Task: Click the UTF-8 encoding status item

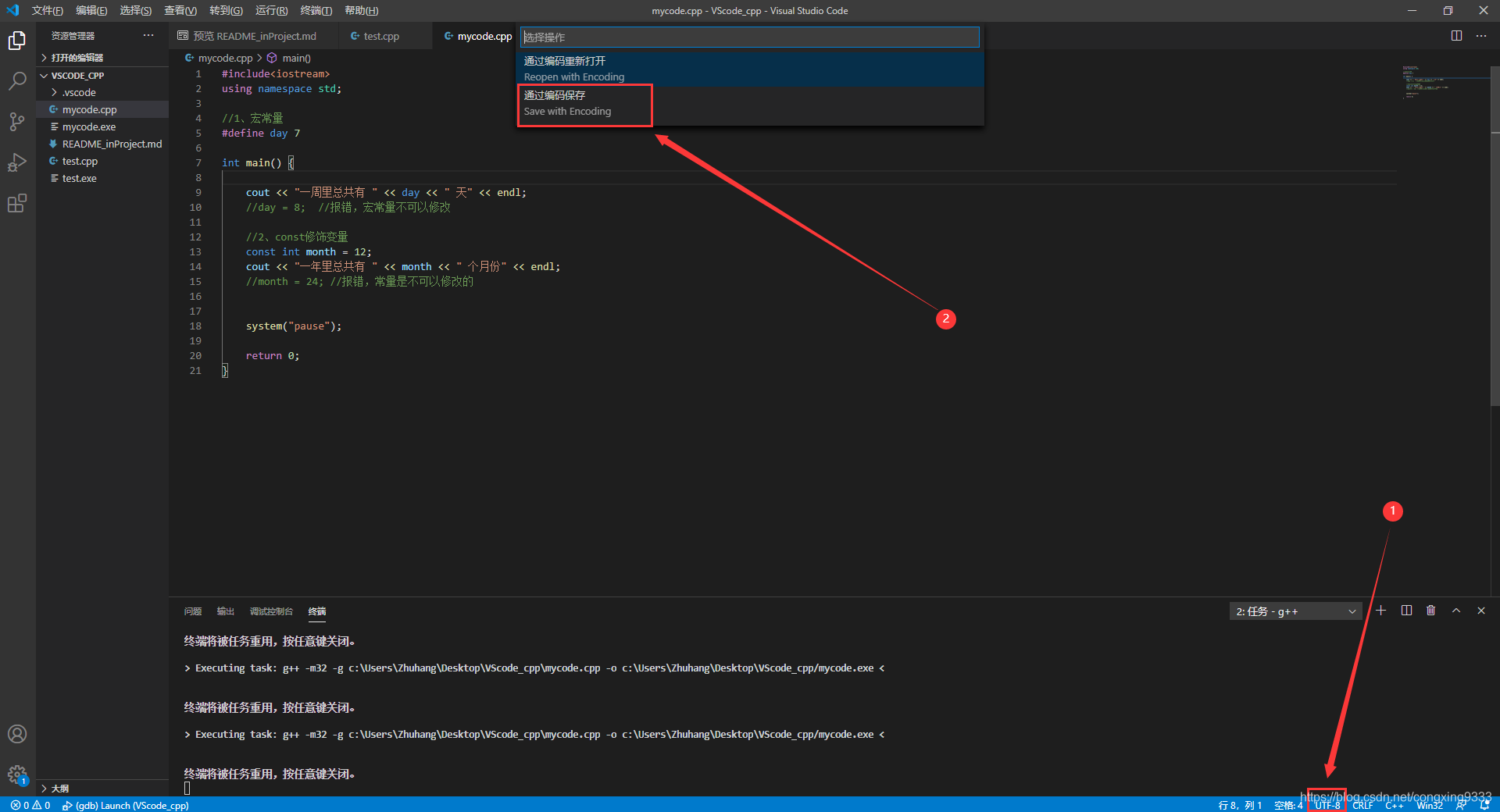Action: tap(1327, 805)
